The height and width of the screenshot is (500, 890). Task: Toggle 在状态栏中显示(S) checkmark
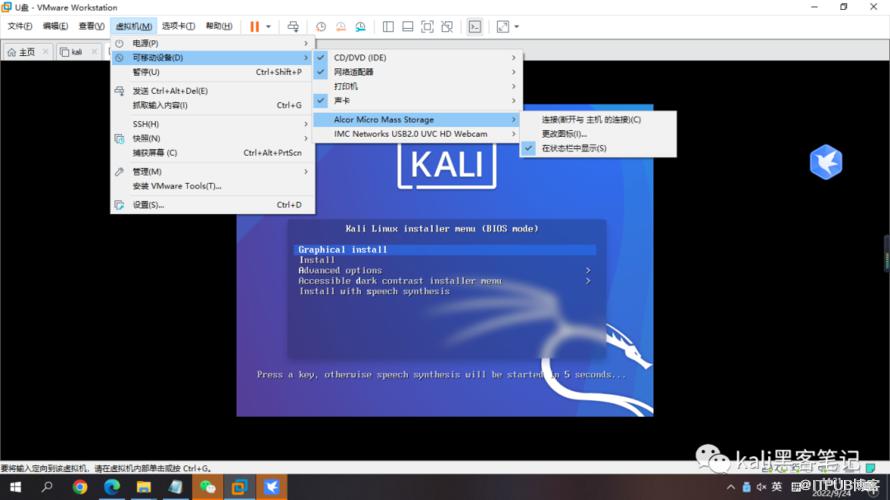[528, 148]
